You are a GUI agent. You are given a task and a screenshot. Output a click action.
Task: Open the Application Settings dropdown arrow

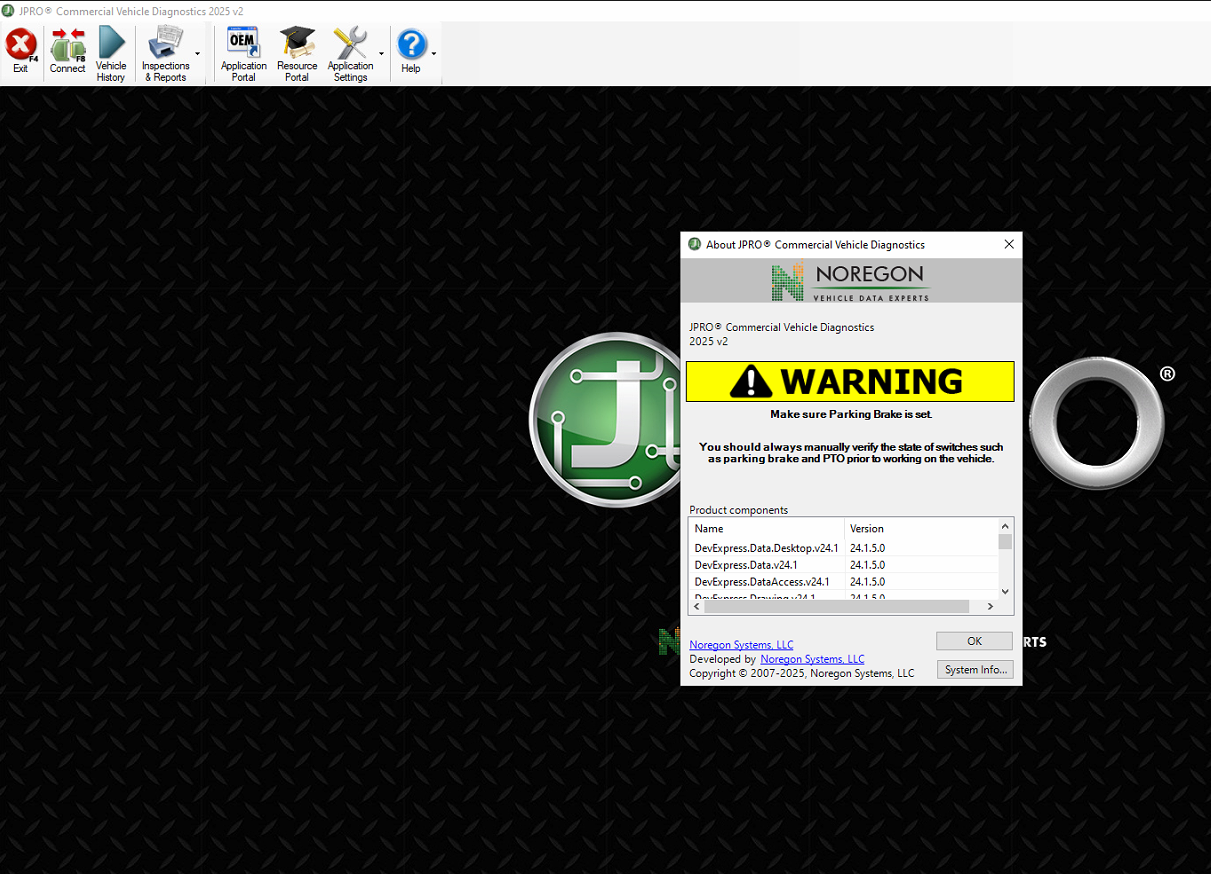[381, 55]
